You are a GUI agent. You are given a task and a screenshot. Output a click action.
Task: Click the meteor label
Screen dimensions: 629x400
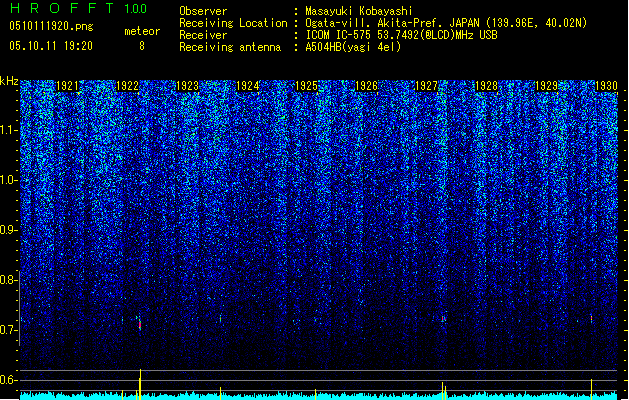142,31
